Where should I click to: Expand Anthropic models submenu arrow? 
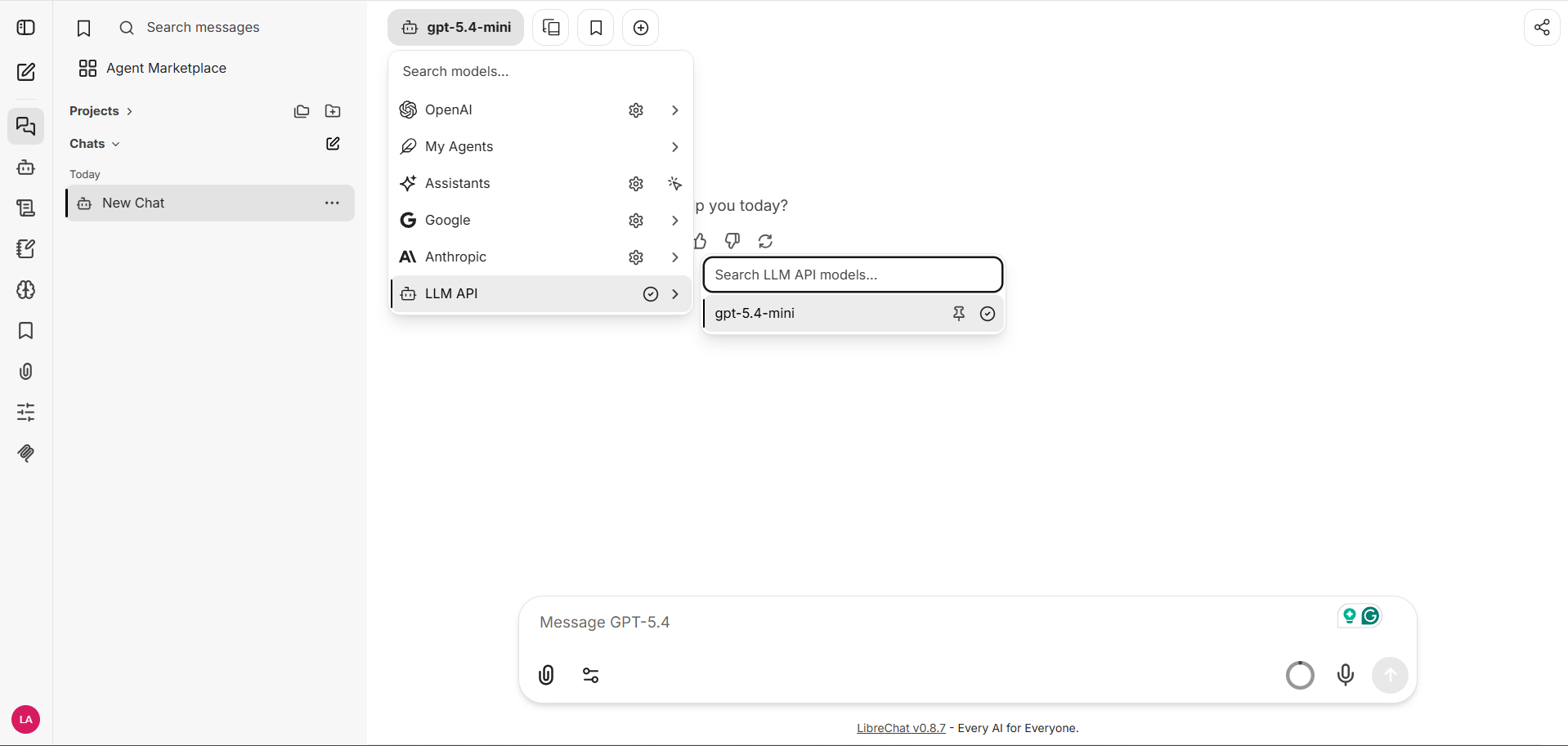click(675, 257)
